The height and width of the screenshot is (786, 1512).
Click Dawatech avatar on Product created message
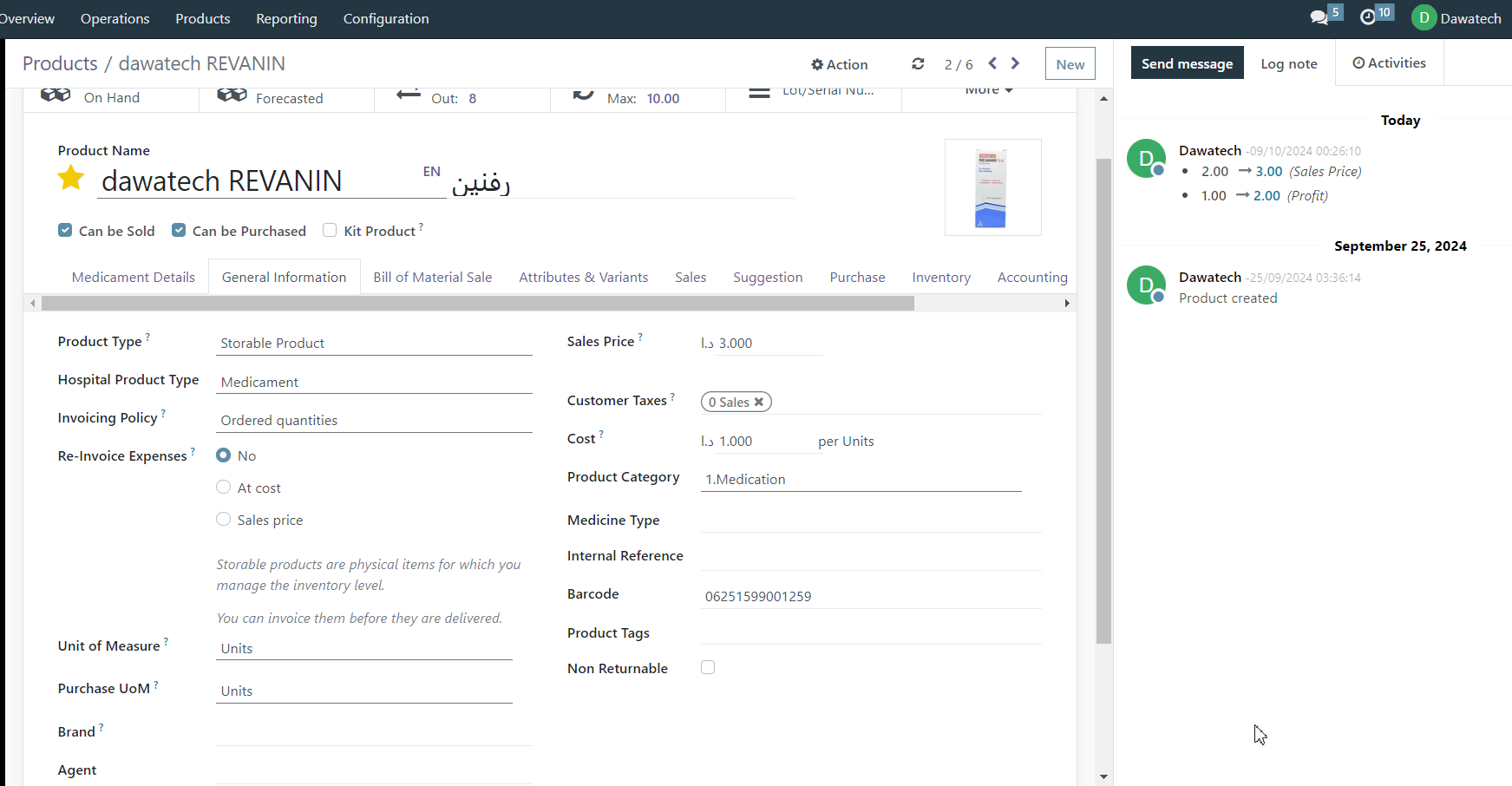[1146, 285]
